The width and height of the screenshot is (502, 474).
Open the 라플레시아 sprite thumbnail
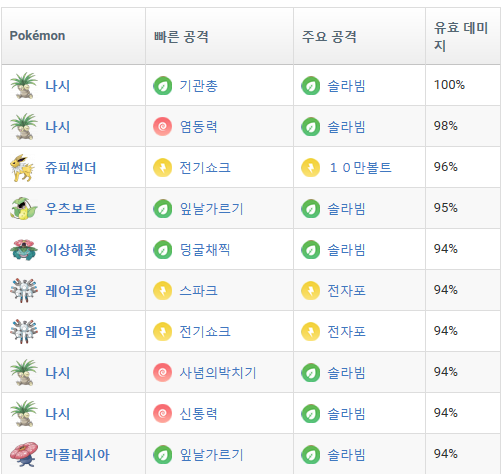24,454
